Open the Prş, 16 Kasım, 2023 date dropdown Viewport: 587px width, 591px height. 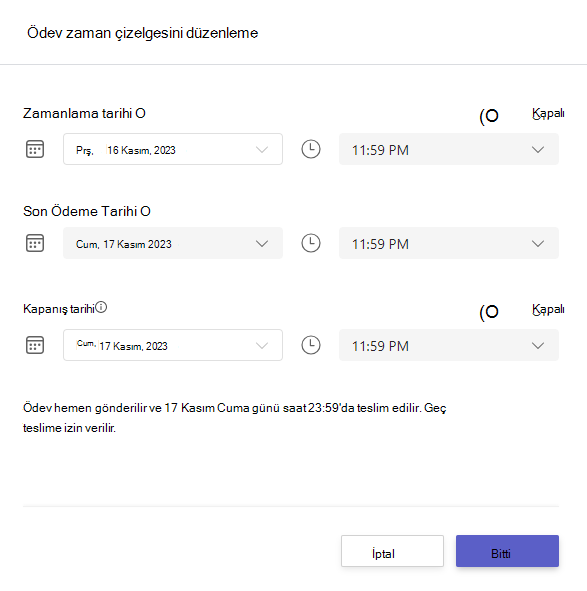click(173, 149)
